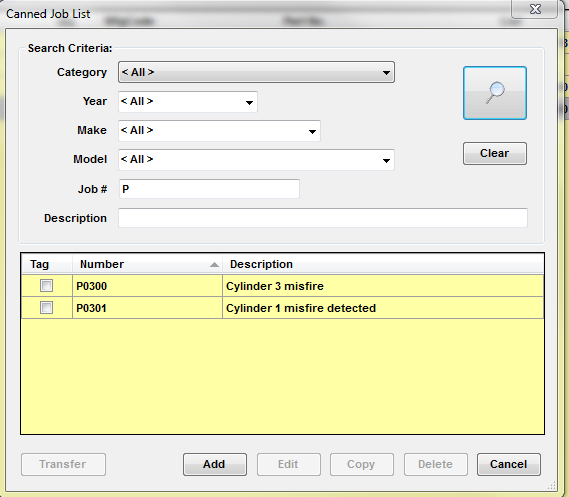
Task: Click the Job # input field
Action: click(x=209, y=189)
